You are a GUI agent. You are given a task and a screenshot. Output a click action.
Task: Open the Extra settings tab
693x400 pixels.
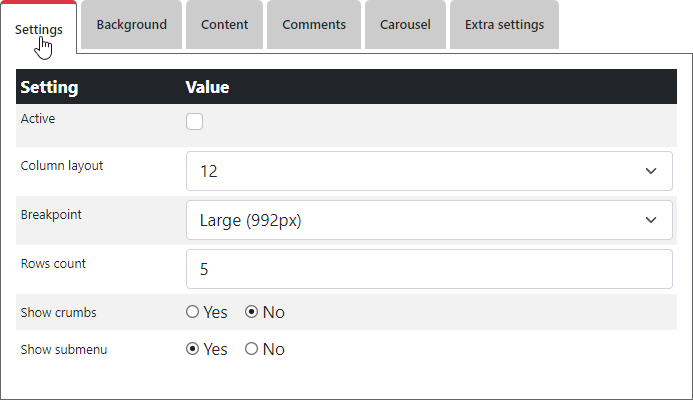tap(504, 25)
